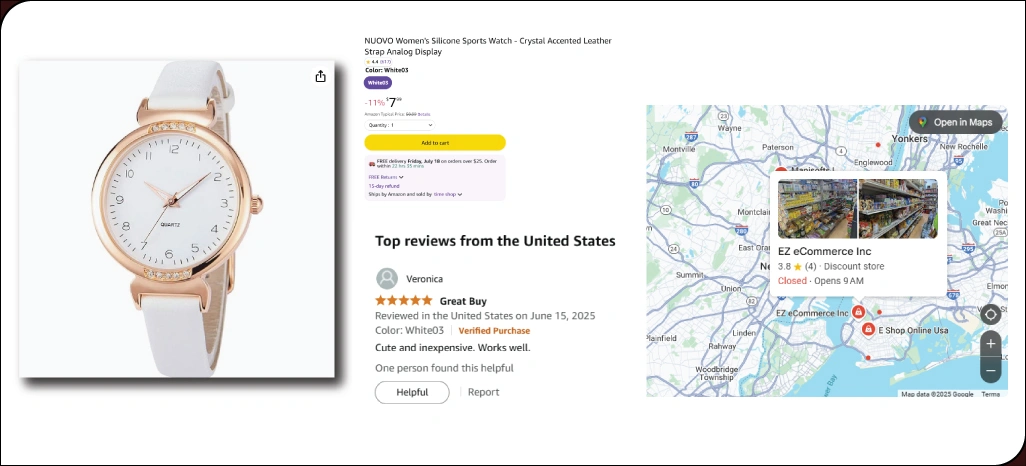Open the right store aisle photo in map card
This screenshot has width=1026, height=466.
click(x=898, y=209)
